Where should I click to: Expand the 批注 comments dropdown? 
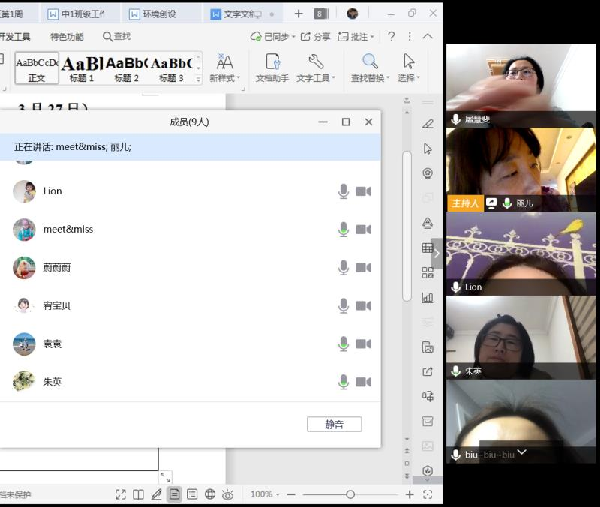(372, 37)
